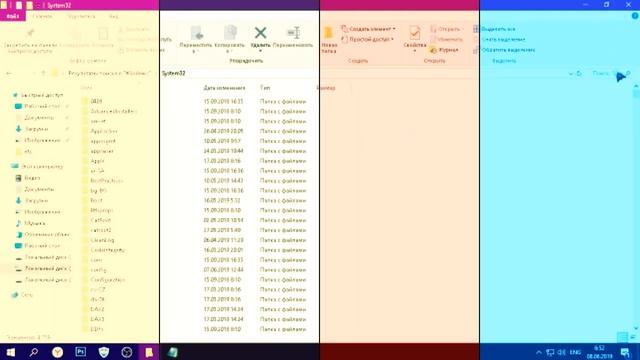This screenshot has height=360, width=640.
Task: Open the Файл ribbon tab
Action: click(x=13, y=16)
